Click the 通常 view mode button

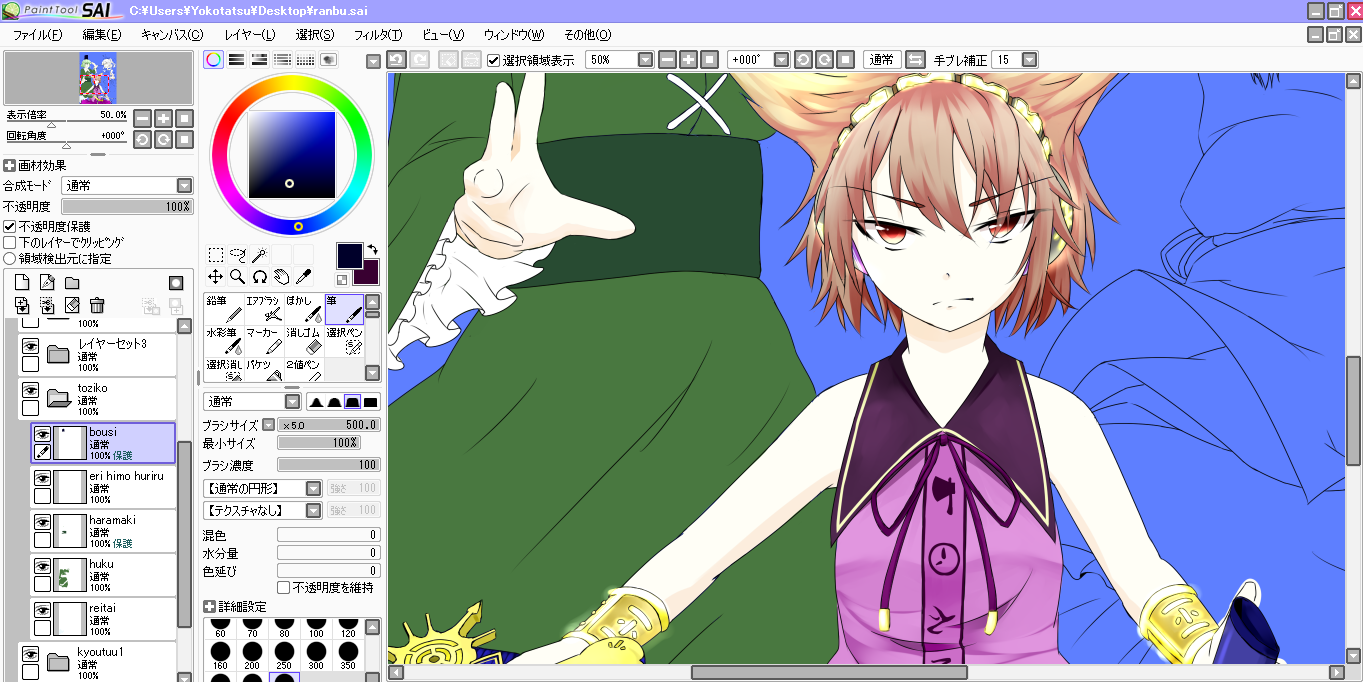point(882,60)
